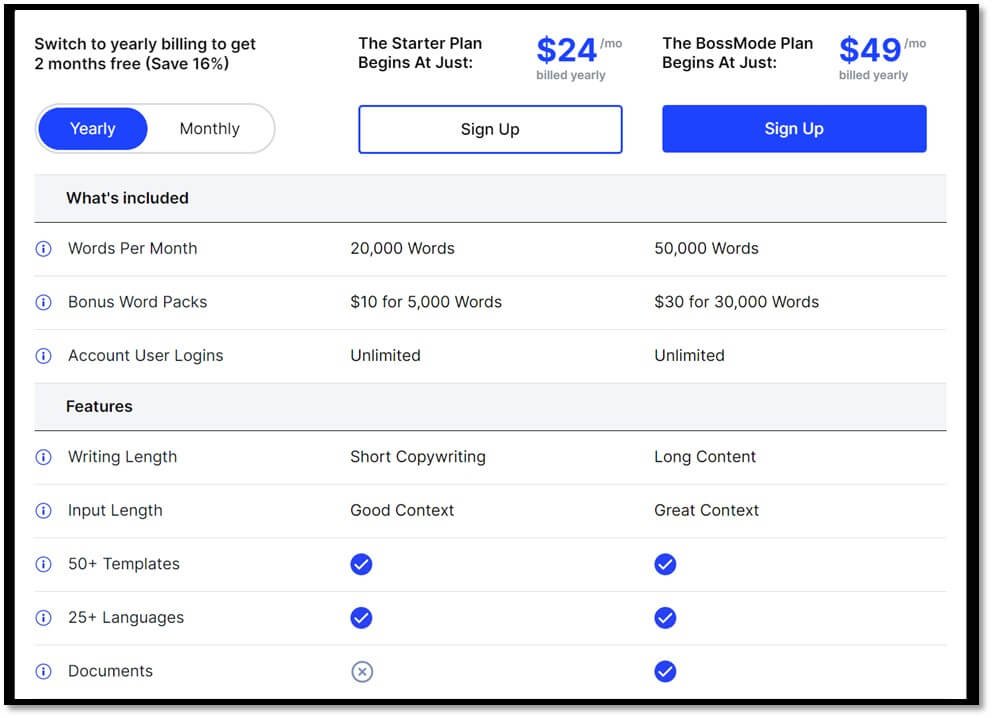Click the 'Input Length' label

pyautogui.click(x=115, y=511)
